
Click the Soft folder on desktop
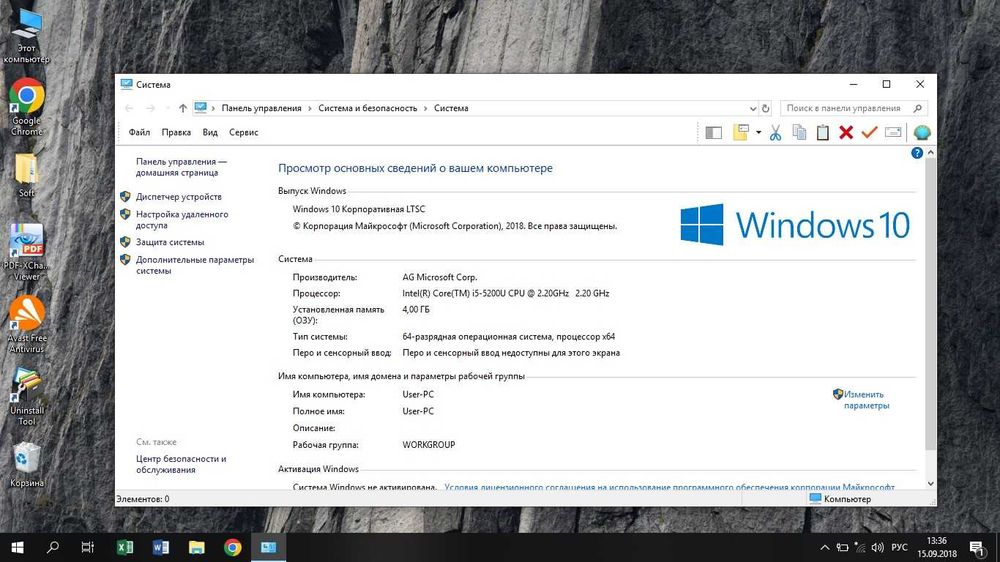coord(26,176)
